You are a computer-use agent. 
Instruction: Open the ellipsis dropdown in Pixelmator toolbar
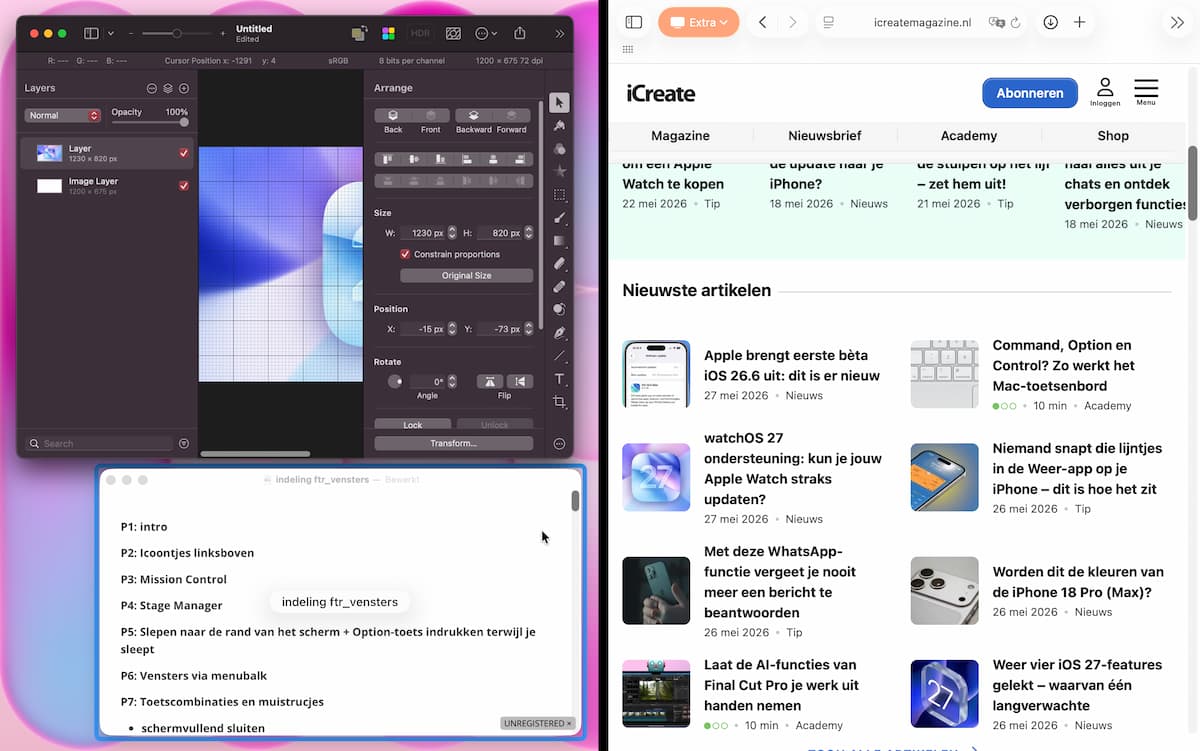486,33
